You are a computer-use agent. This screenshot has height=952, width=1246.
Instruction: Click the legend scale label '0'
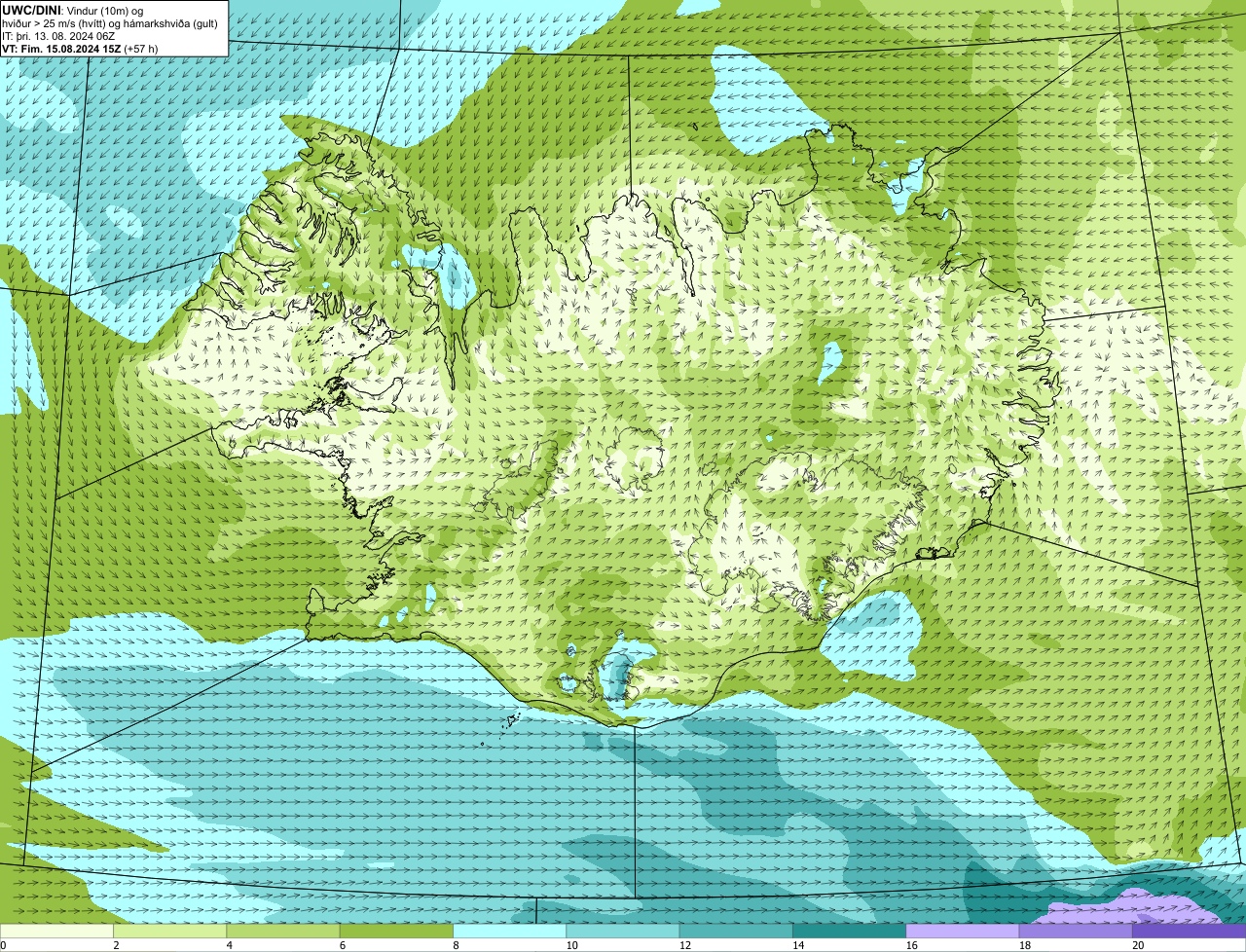3,945
